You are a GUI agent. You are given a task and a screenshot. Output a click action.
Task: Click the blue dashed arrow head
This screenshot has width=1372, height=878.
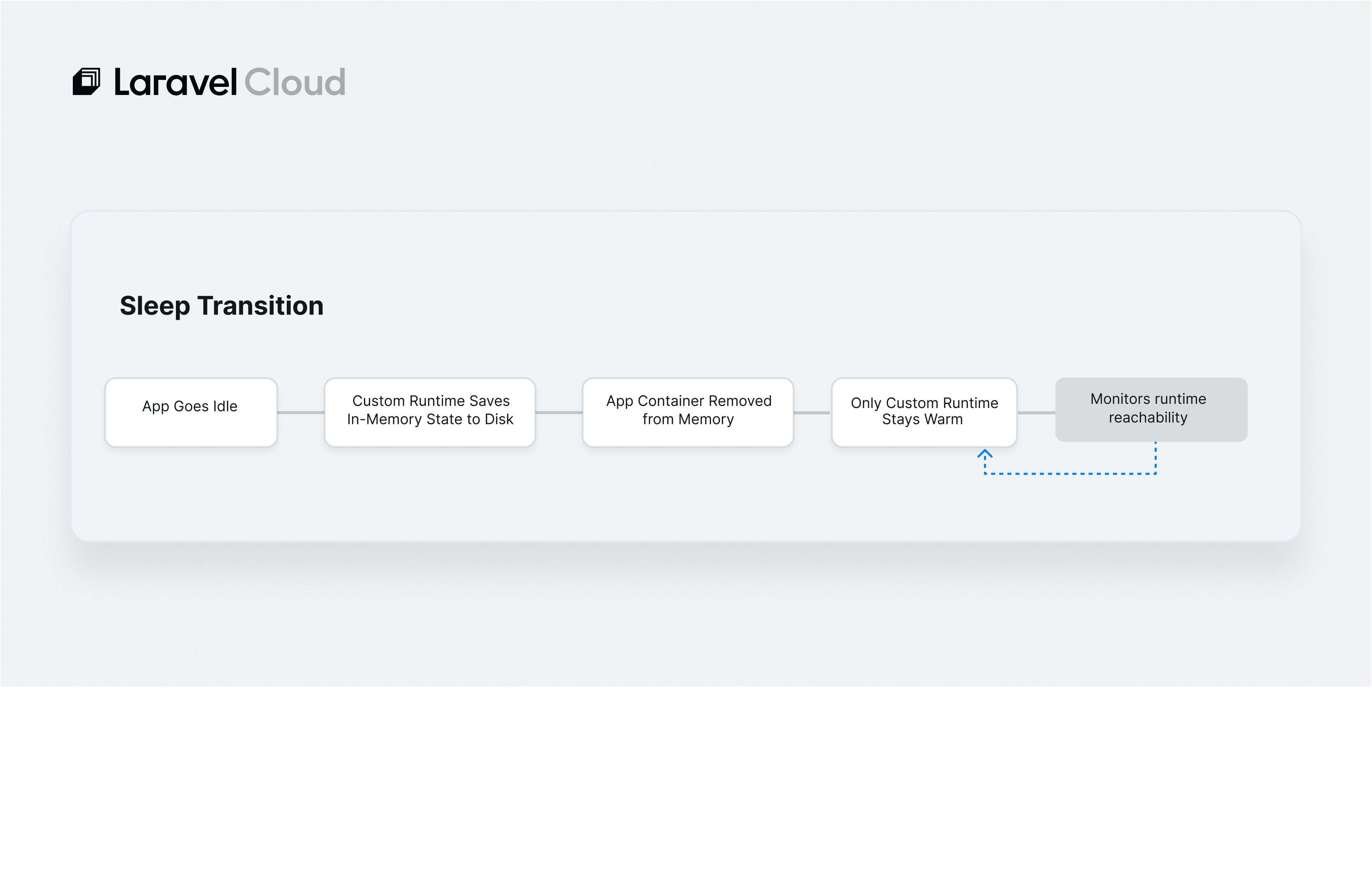[x=984, y=454]
